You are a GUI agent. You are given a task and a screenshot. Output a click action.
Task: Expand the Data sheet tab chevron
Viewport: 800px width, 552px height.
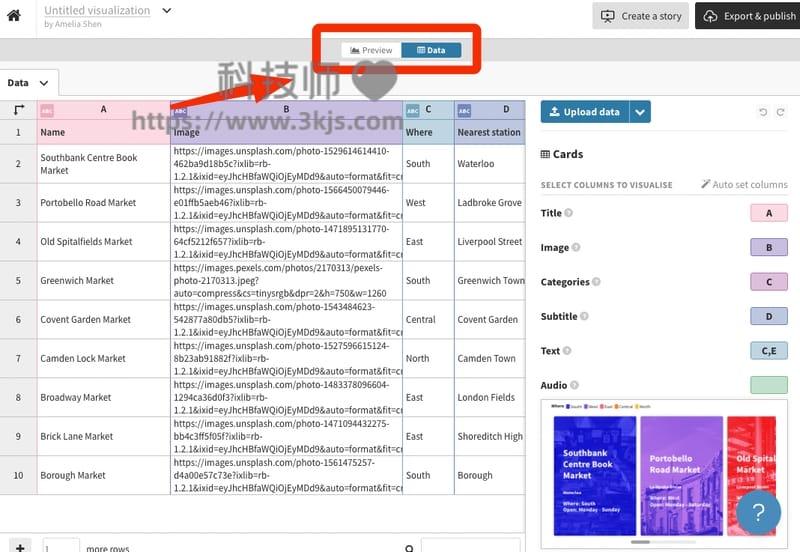click(44, 83)
